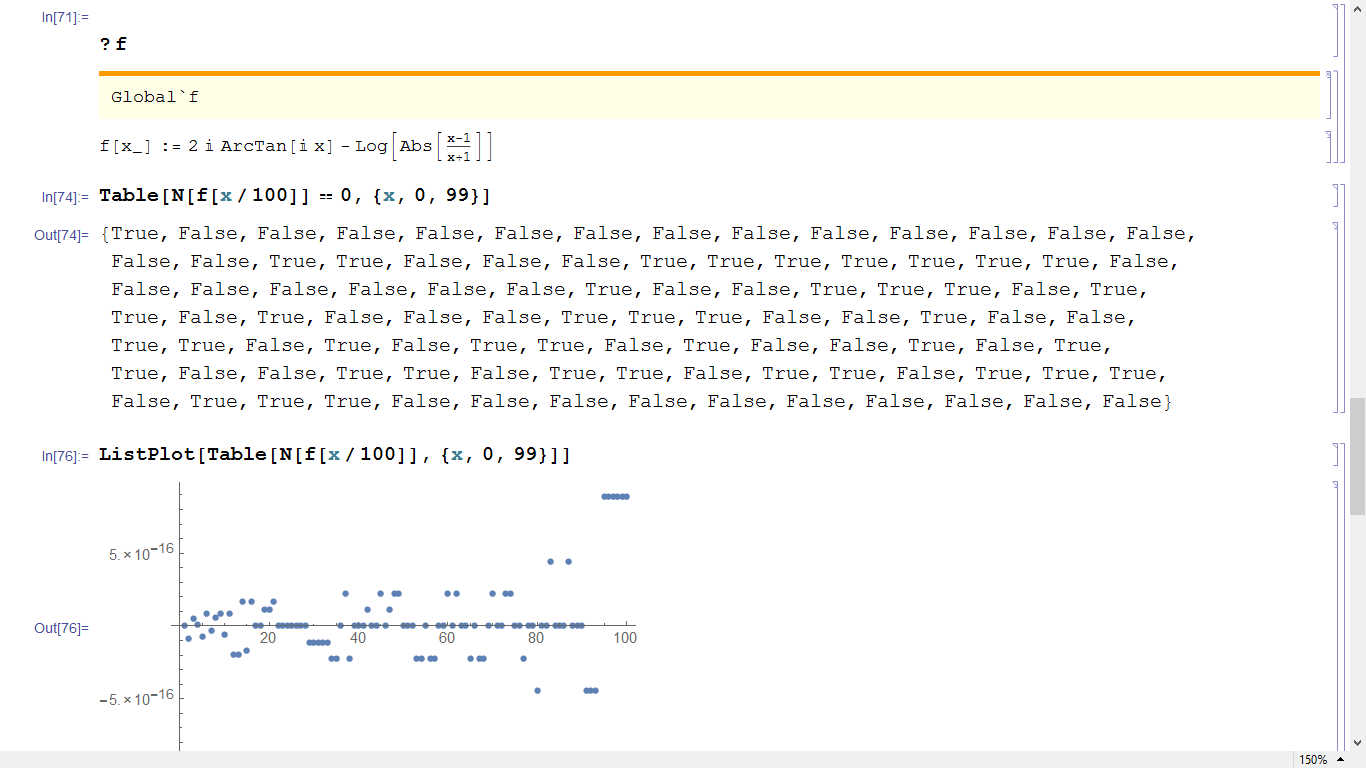Select the cell bracket of Out[76] plot

[x=1338, y=615]
